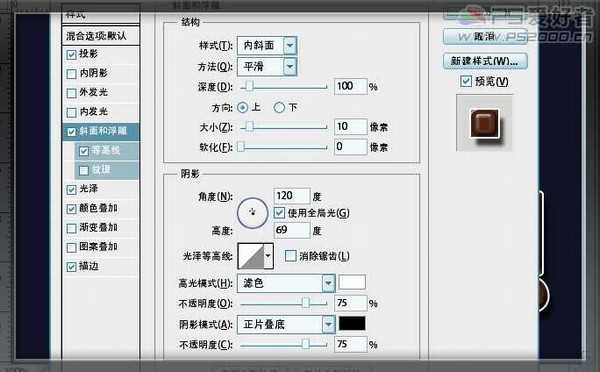Click the 新建样式(W)... button
Viewport: 600px width, 372px height.
(x=485, y=61)
